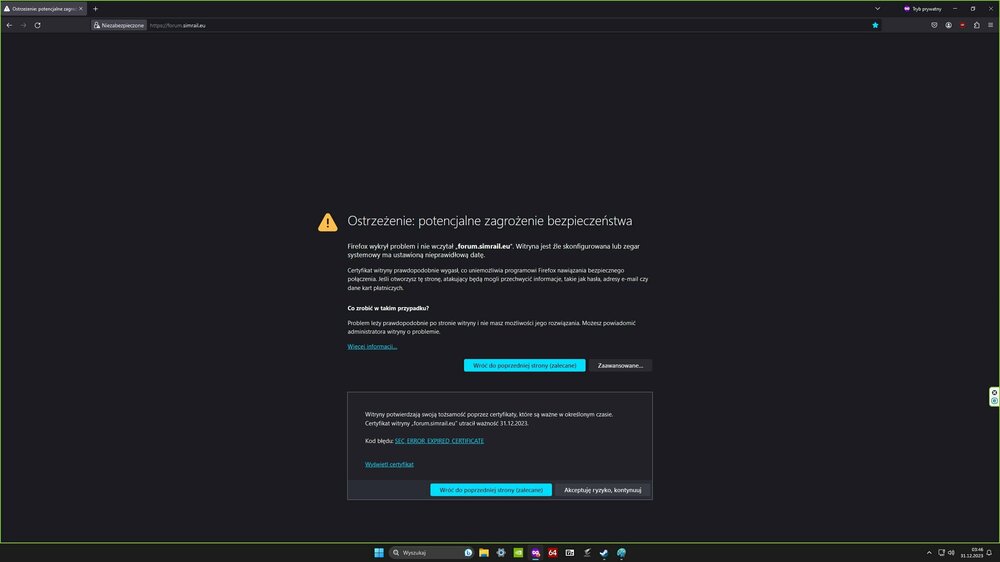This screenshot has height=562, width=1000.
Task: Click the heading 'Ostrzeżenie: potencjalne zagrożenie bezpieczeństwa'
Action: [490, 221]
